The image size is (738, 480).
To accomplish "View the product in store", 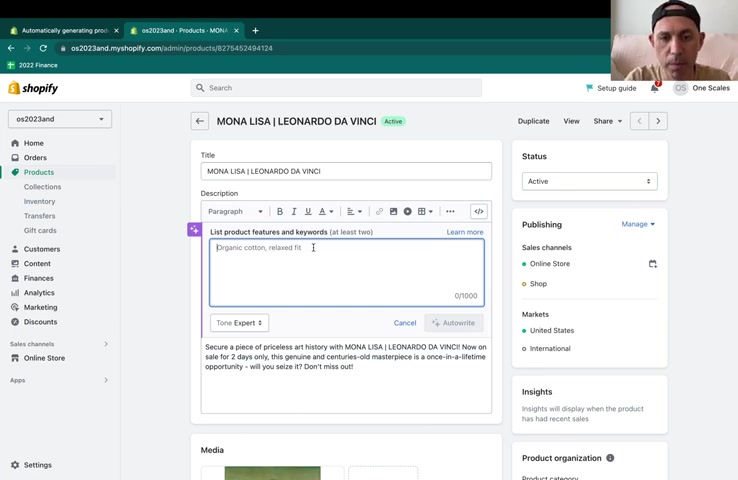I will [x=571, y=121].
